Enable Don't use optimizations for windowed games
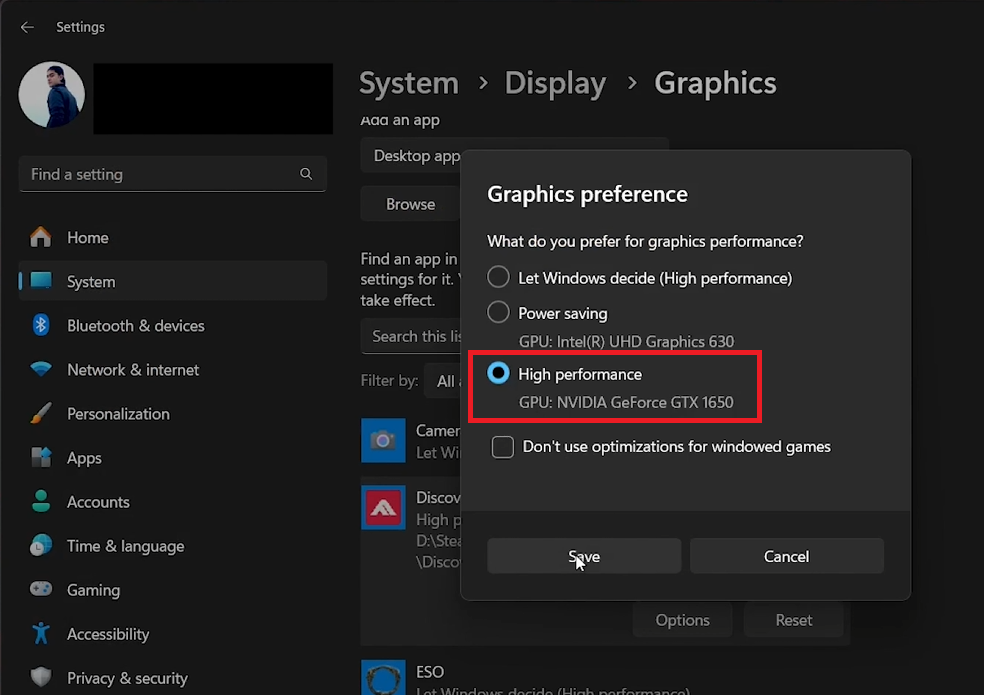Screen dimensions: 984x695 pos(503,447)
